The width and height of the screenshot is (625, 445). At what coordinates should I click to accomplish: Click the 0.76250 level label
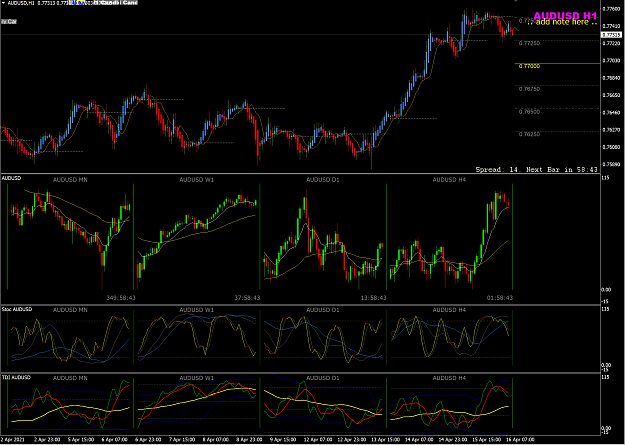tap(529, 134)
